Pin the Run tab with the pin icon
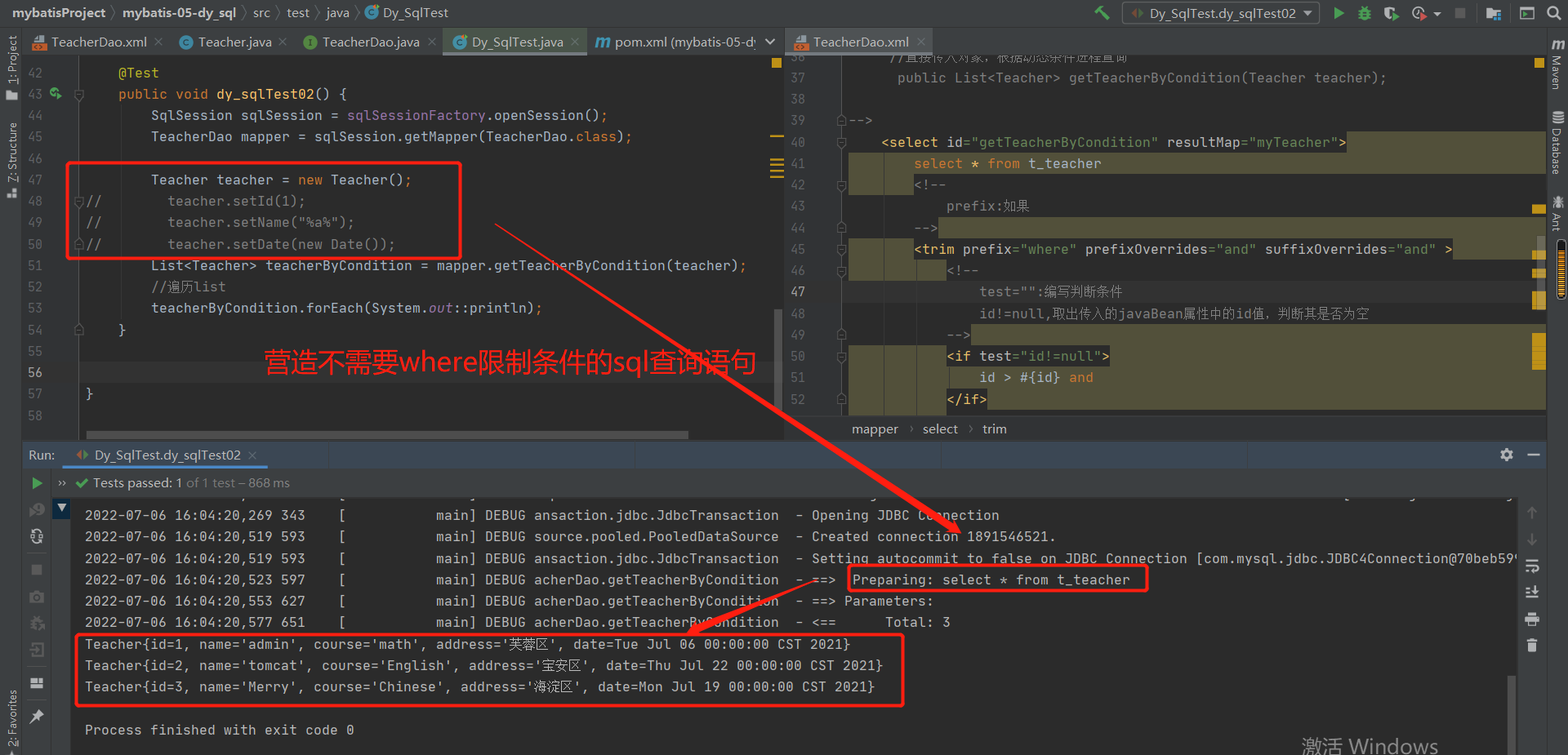 click(x=37, y=716)
